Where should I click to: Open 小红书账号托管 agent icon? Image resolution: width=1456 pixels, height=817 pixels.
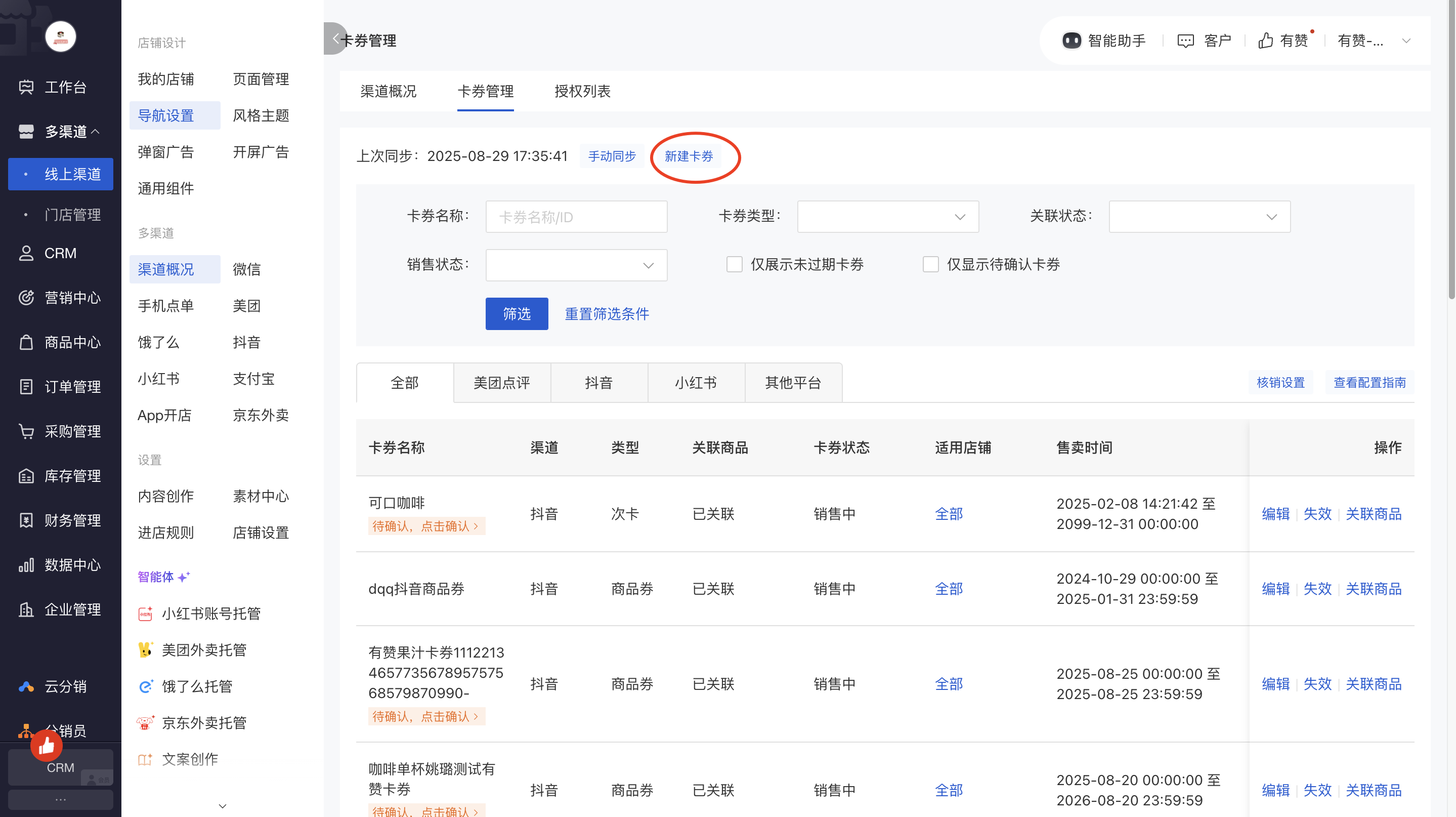click(145, 614)
